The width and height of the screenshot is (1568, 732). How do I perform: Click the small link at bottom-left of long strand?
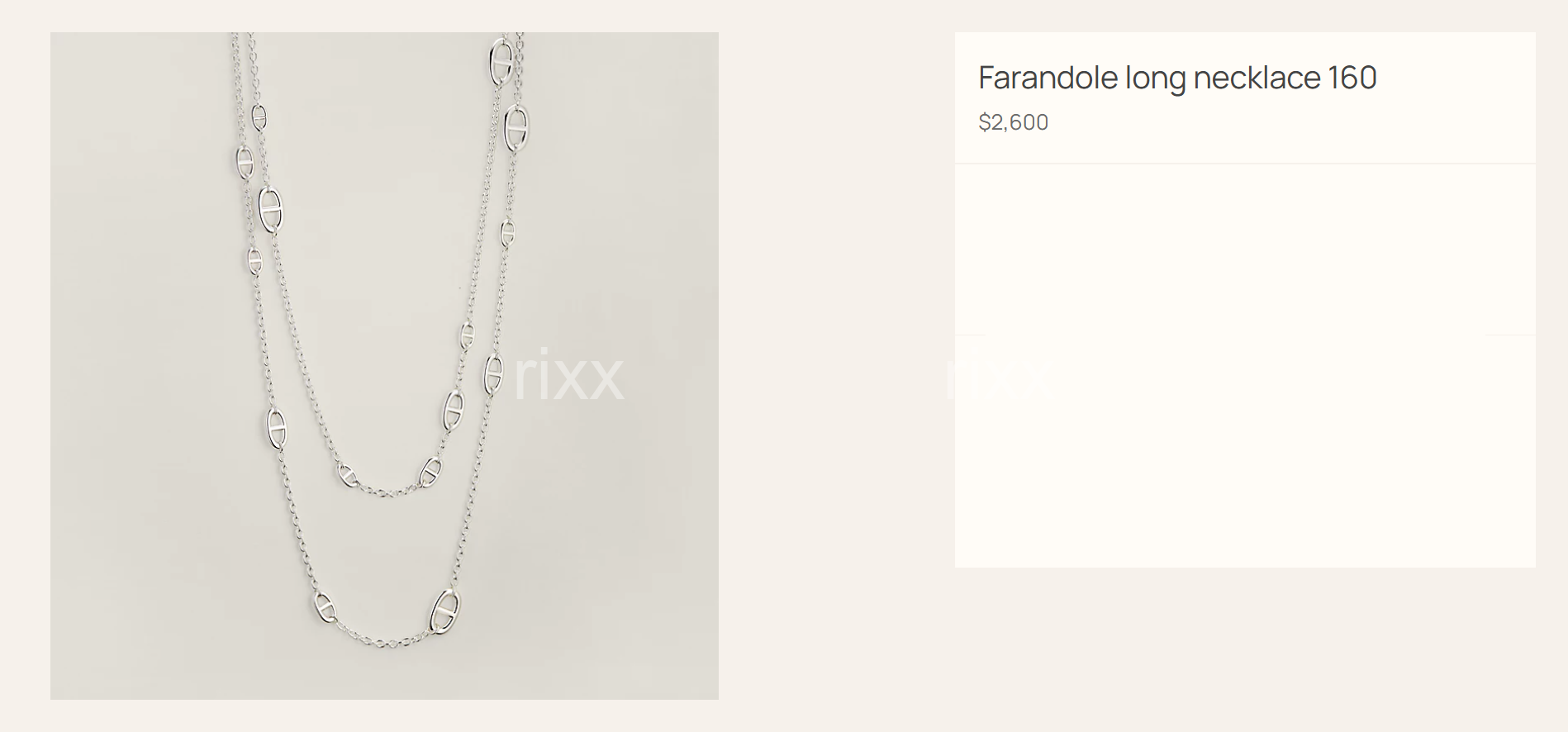click(x=325, y=608)
